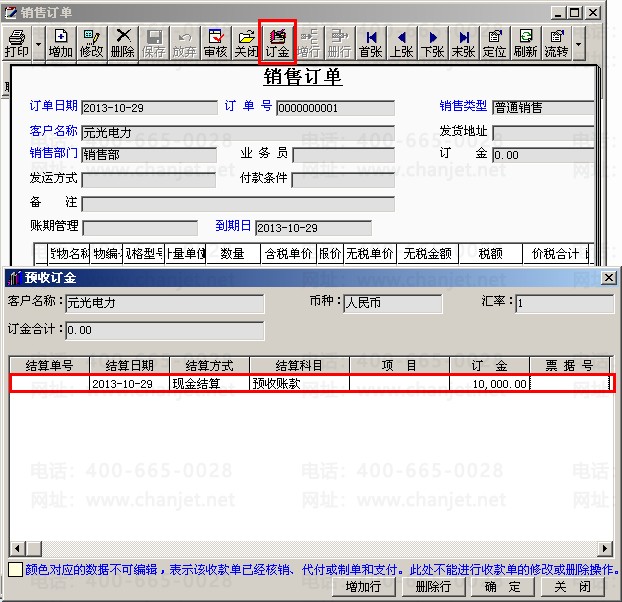The image size is (622, 602).
Task: Click the 关闭 toolbar icon
Action: click(x=246, y=43)
